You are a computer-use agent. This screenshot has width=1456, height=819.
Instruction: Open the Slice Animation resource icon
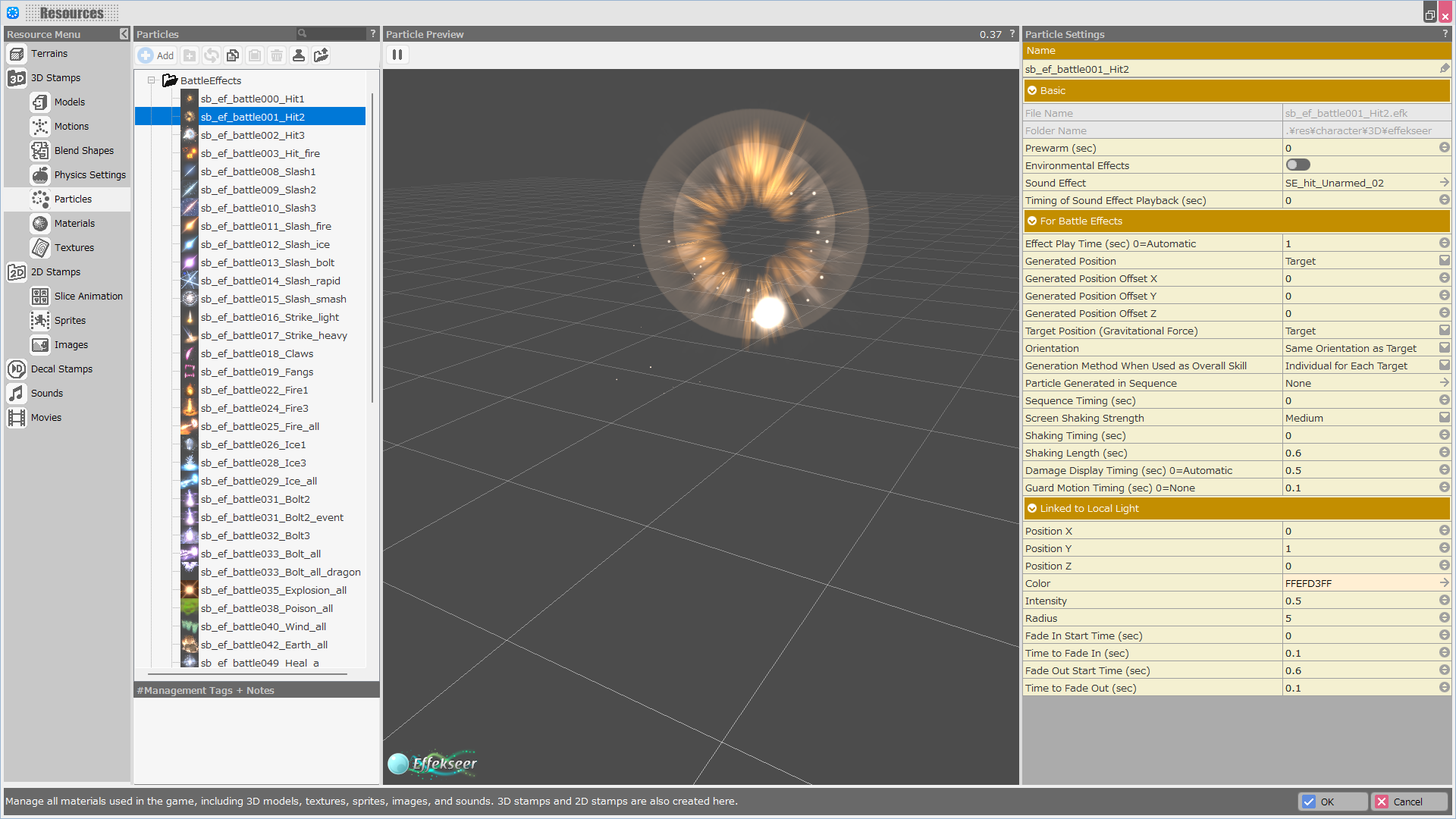40,296
